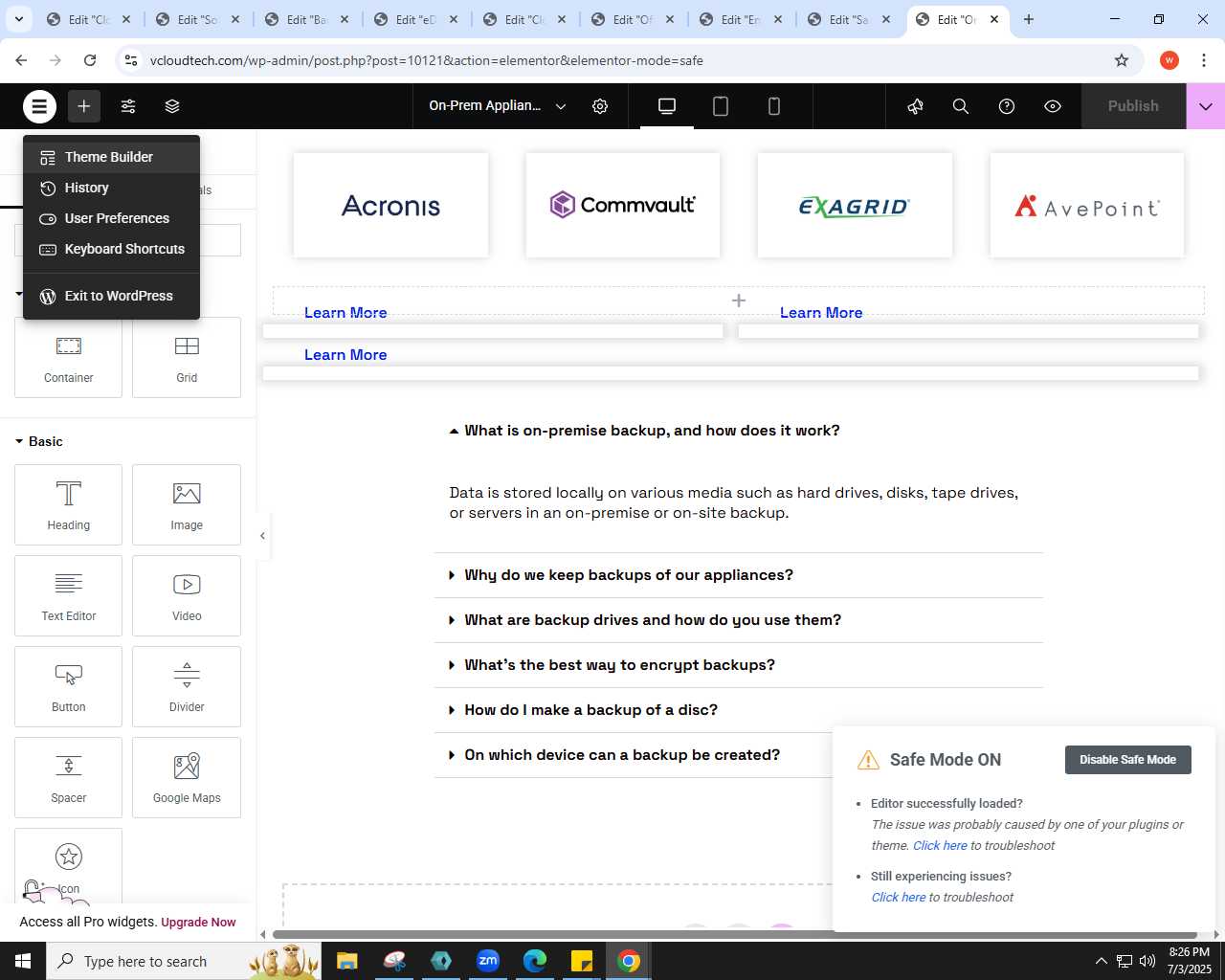The image size is (1225, 980).
Task: Select the Heading widget
Action: click(68, 504)
